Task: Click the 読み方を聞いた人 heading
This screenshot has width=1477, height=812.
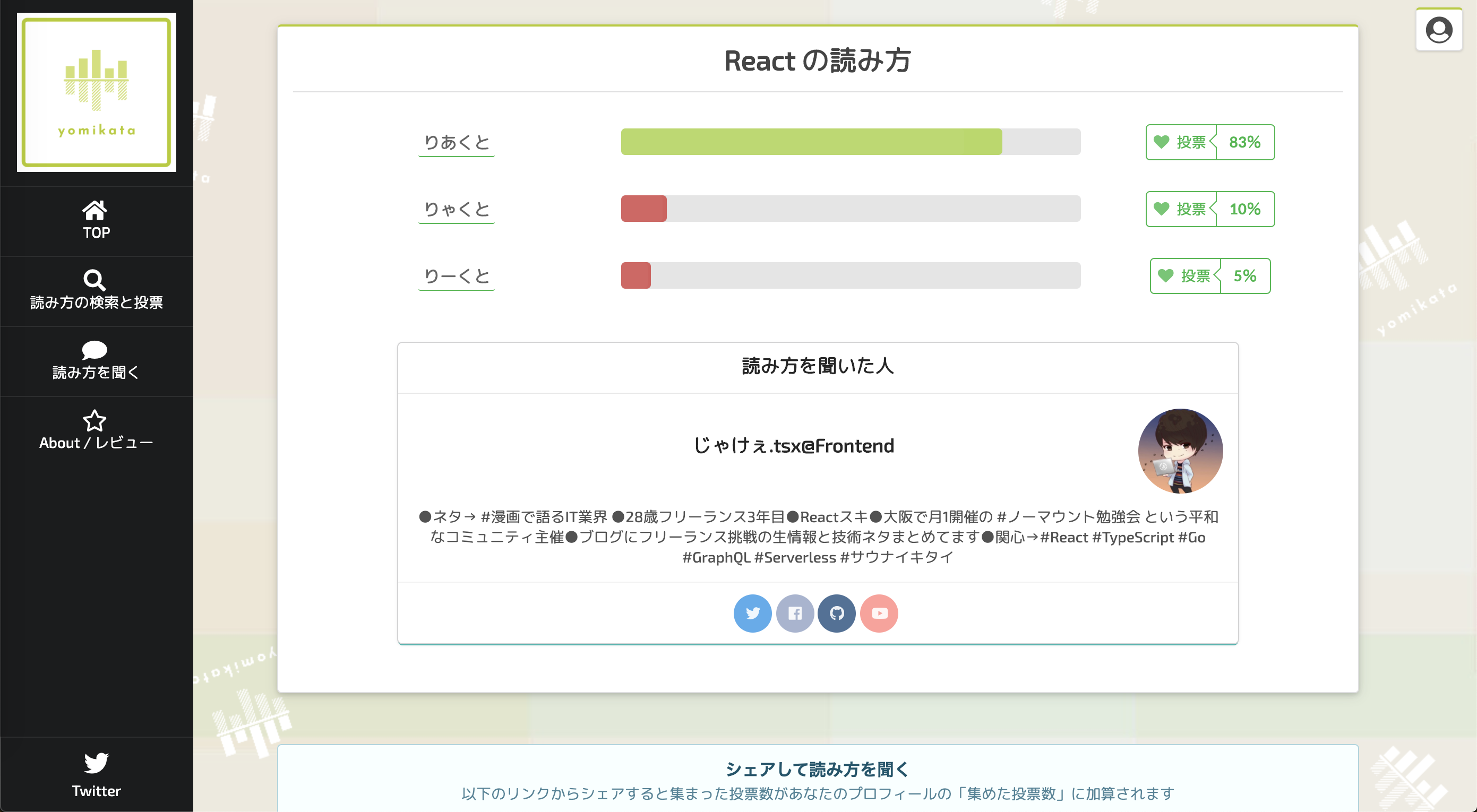Action: 818,366
